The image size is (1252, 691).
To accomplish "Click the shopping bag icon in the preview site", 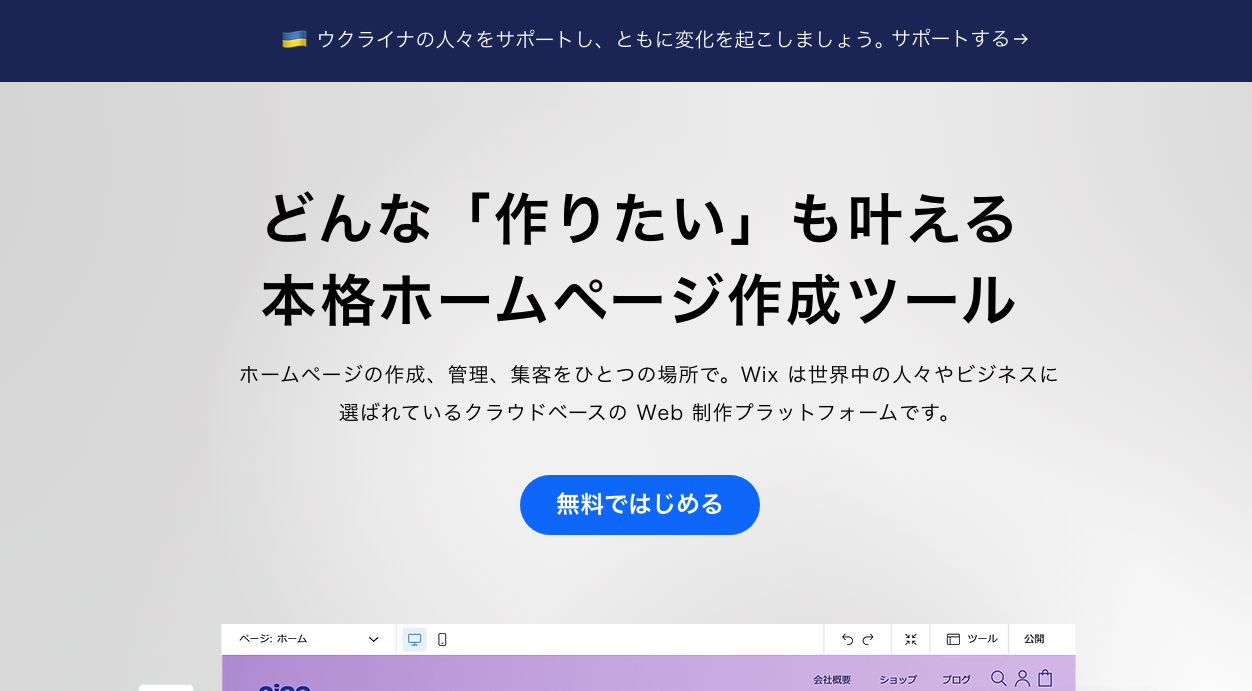I will click(1045, 678).
